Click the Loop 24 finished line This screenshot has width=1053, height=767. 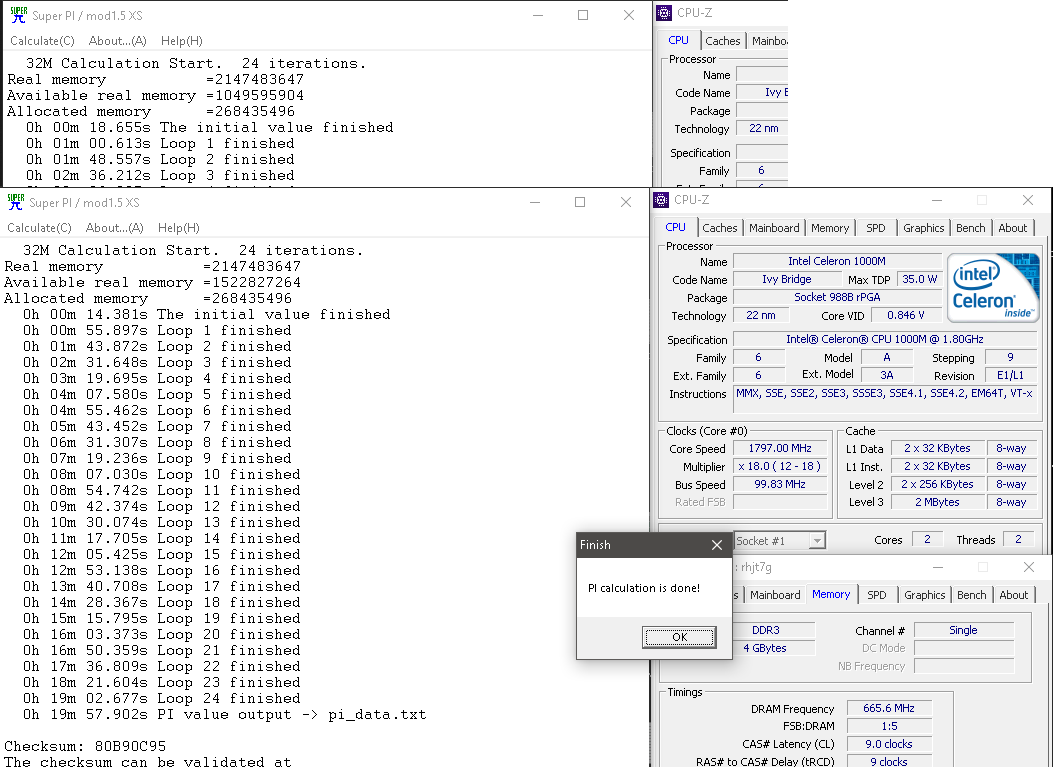click(x=161, y=698)
